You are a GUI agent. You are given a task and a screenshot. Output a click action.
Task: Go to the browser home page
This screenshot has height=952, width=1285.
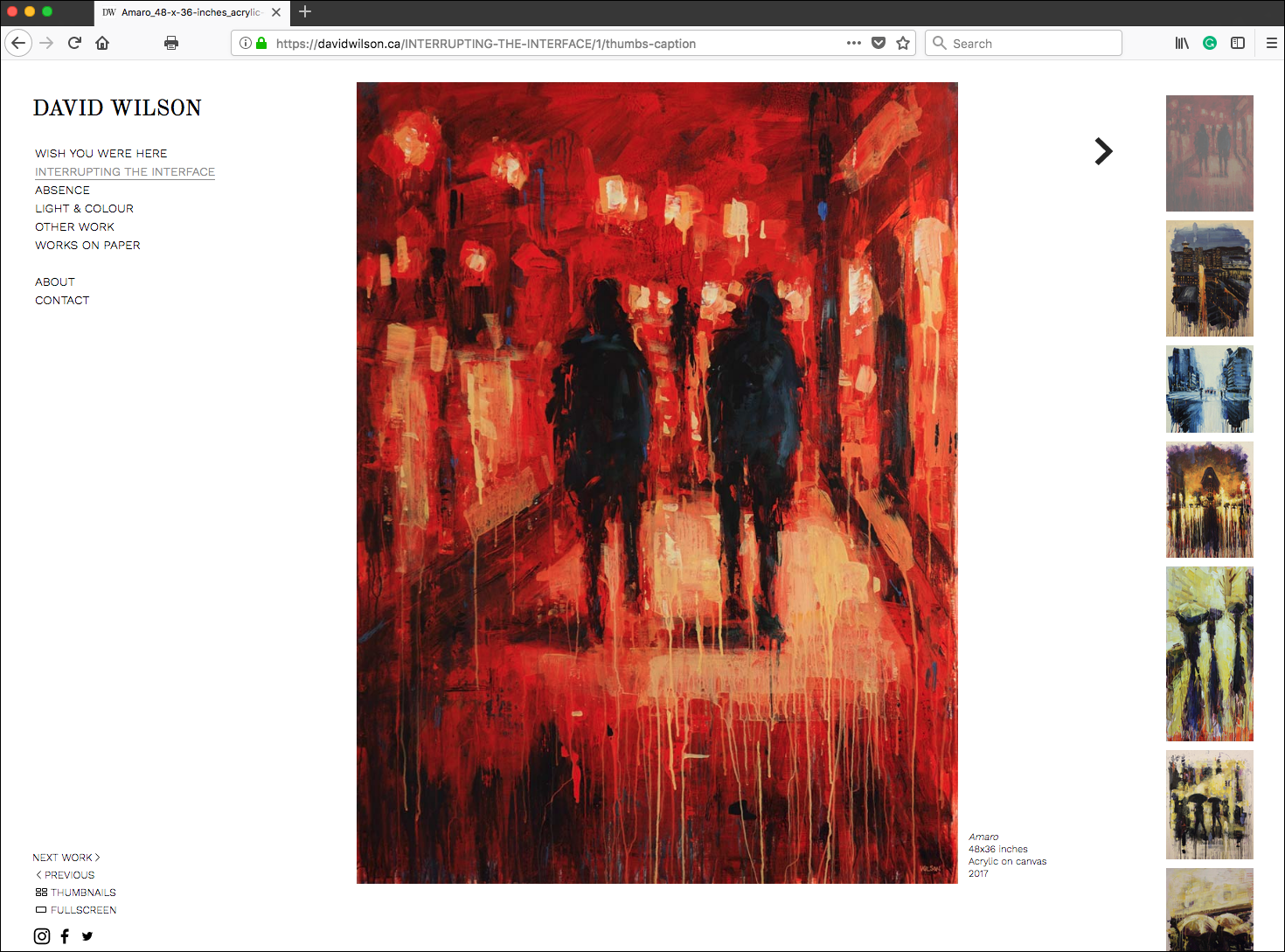102,42
